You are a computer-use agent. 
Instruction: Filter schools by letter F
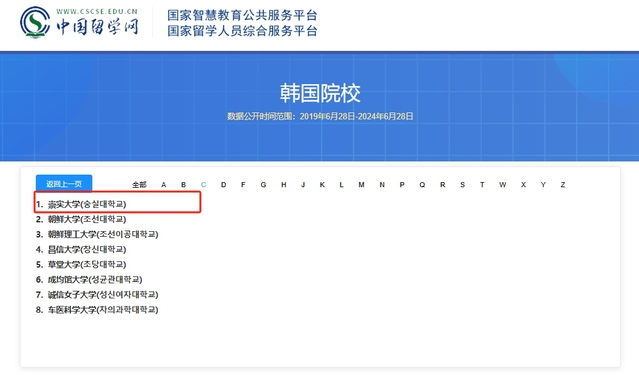pos(243,185)
